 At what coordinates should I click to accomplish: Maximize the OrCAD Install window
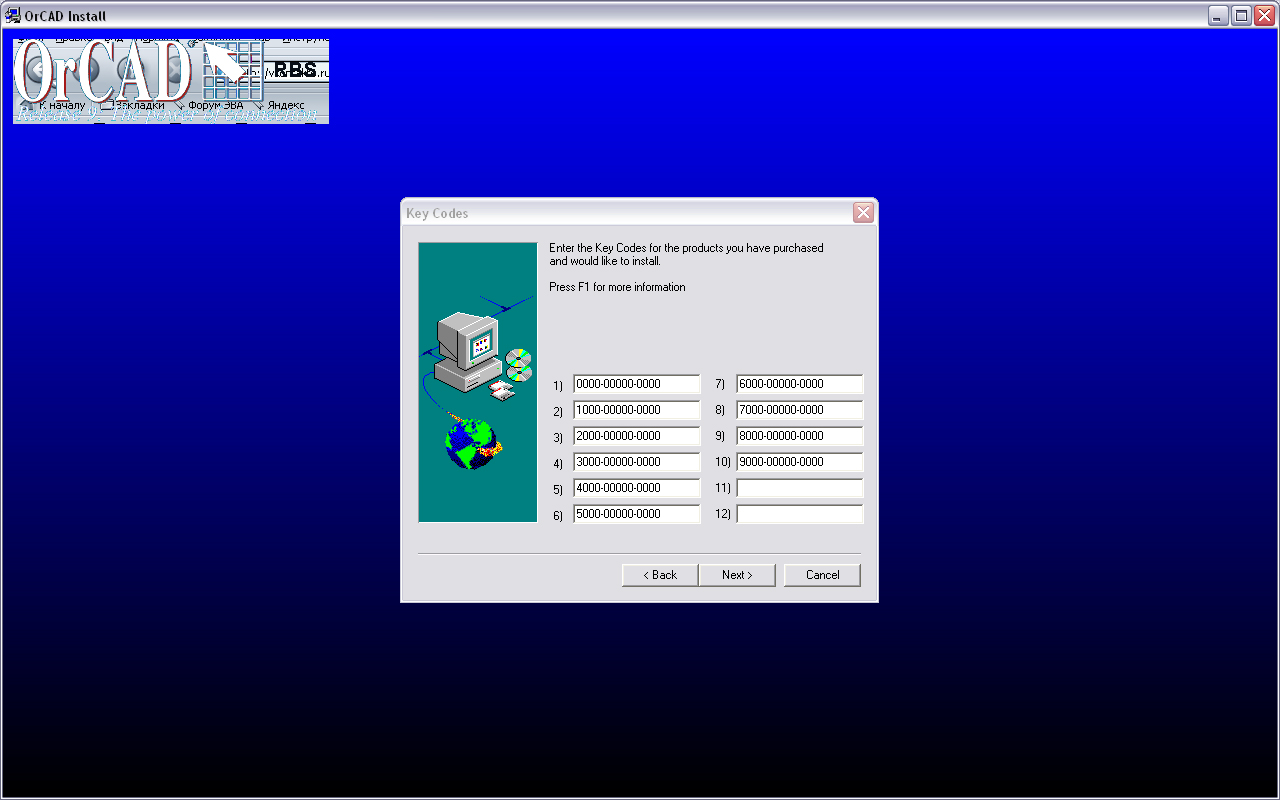[1241, 15]
